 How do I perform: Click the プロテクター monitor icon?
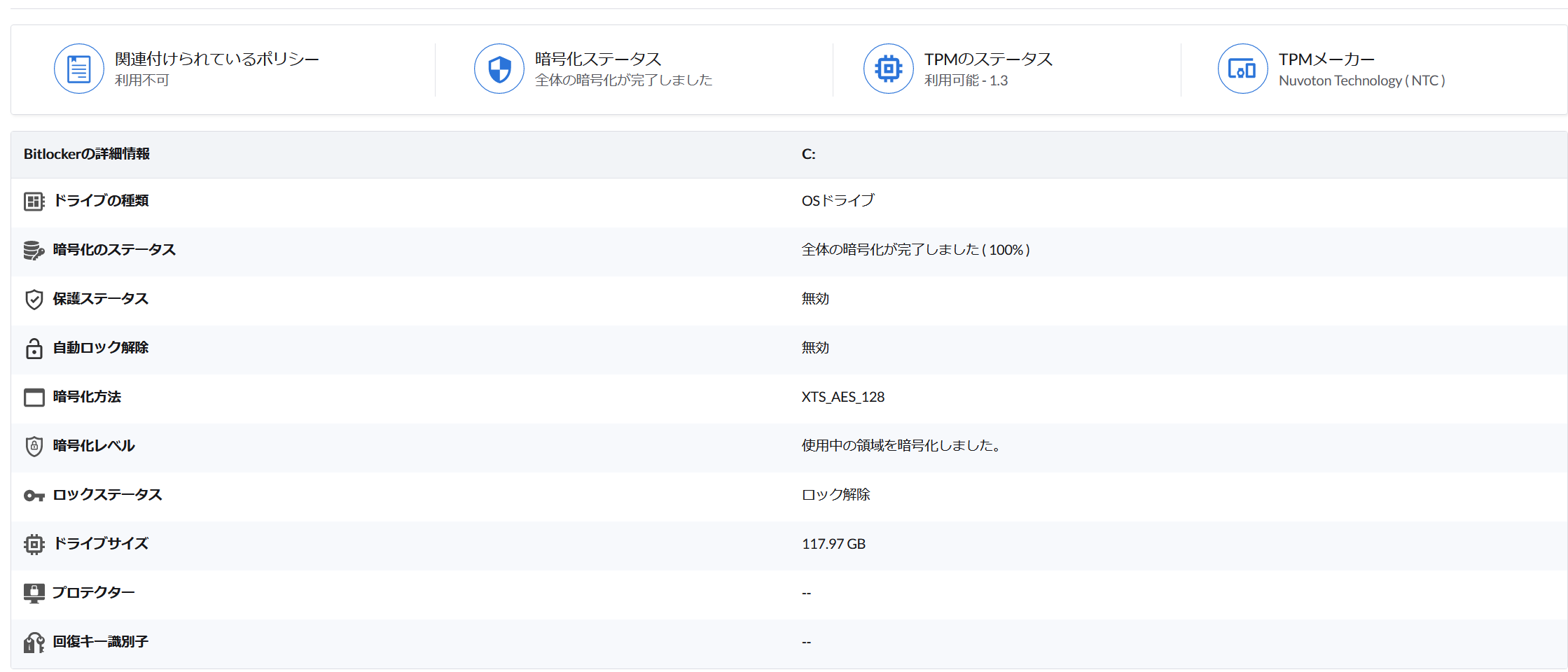(34, 594)
